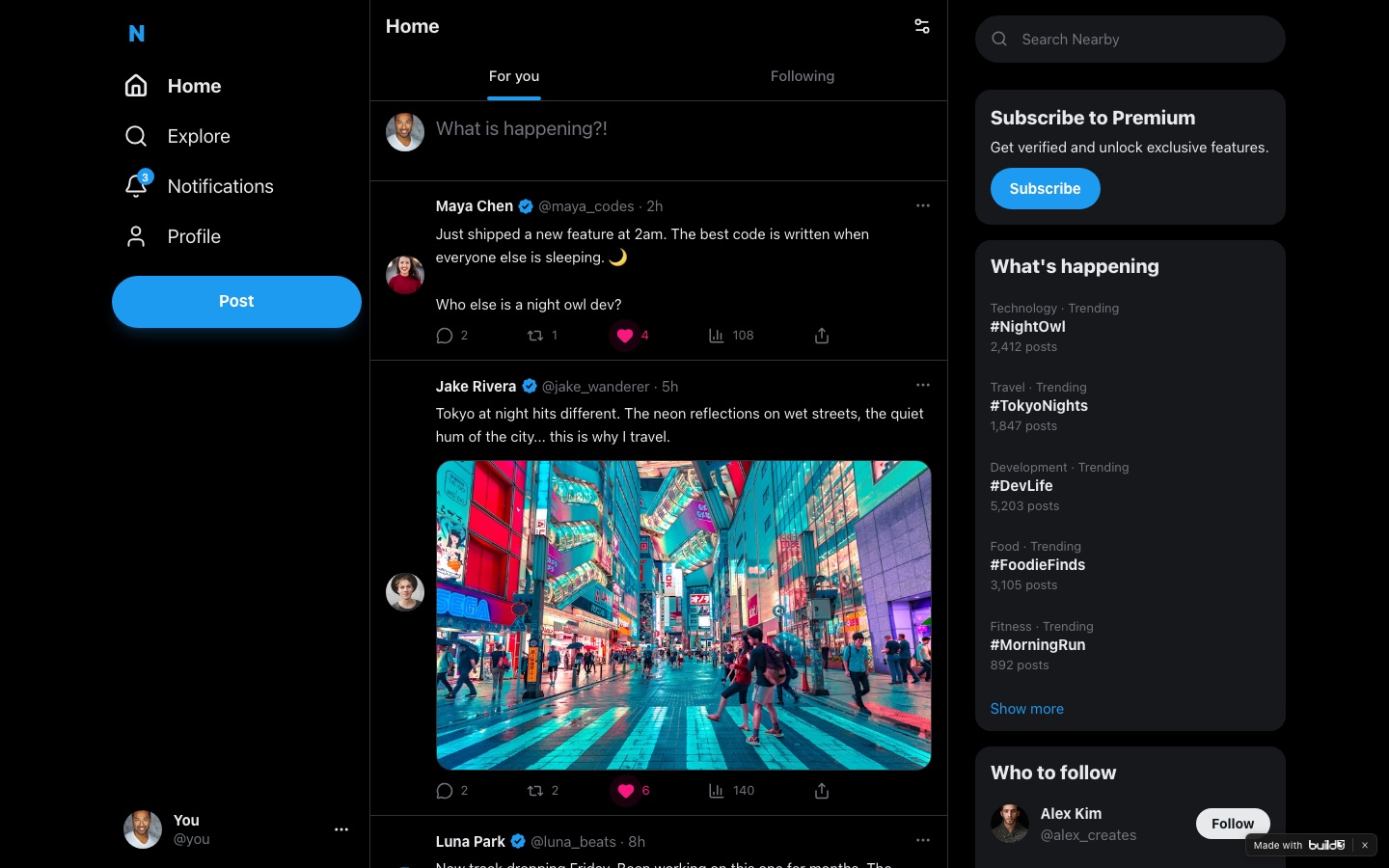
Task: Click the Subscribe button
Action: coord(1045,189)
